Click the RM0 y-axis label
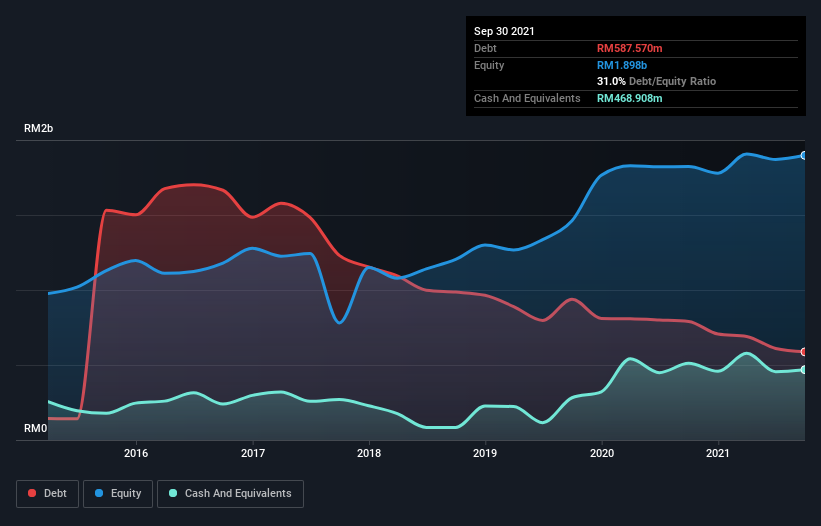The image size is (821, 526). pyautogui.click(x=36, y=428)
